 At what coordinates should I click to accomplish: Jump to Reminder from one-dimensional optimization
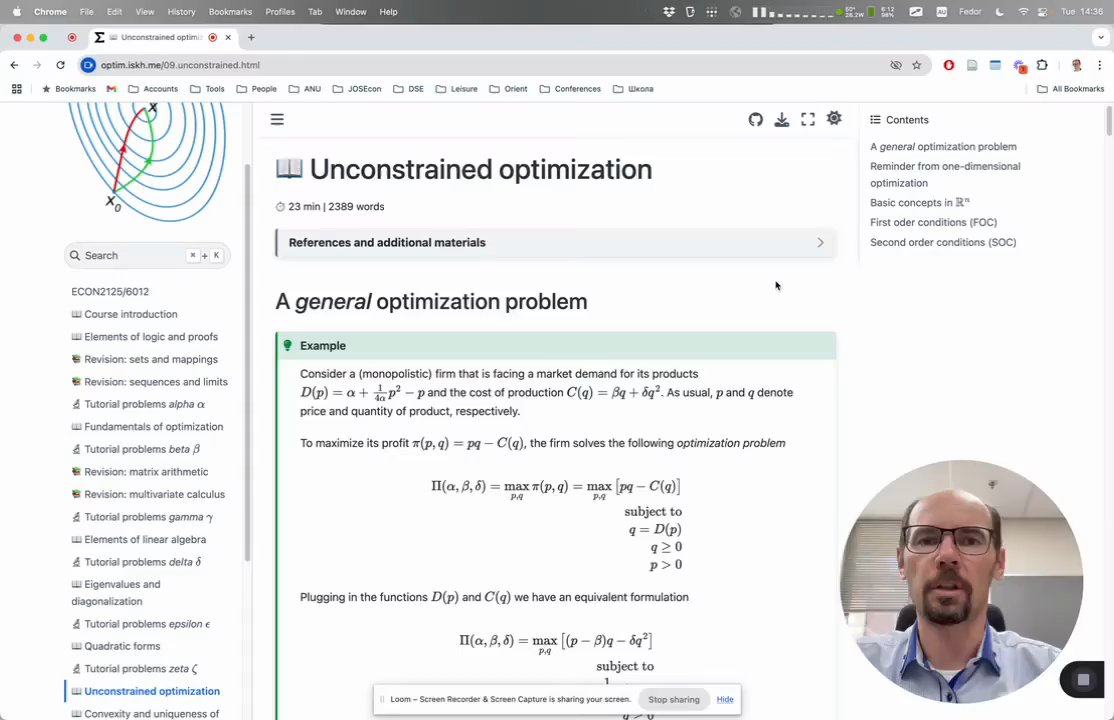(945, 174)
